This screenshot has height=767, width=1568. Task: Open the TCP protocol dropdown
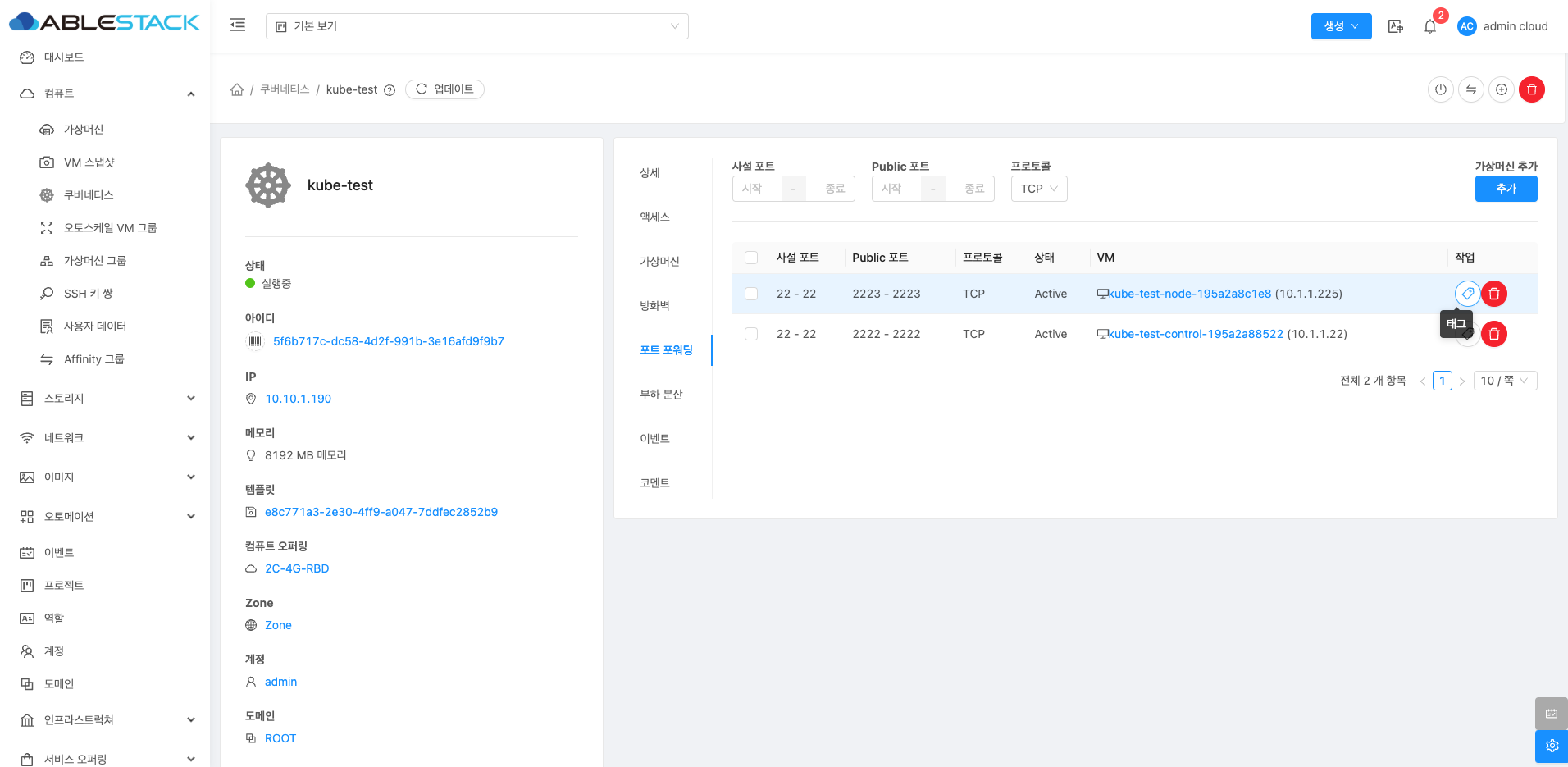(1038, 189)
